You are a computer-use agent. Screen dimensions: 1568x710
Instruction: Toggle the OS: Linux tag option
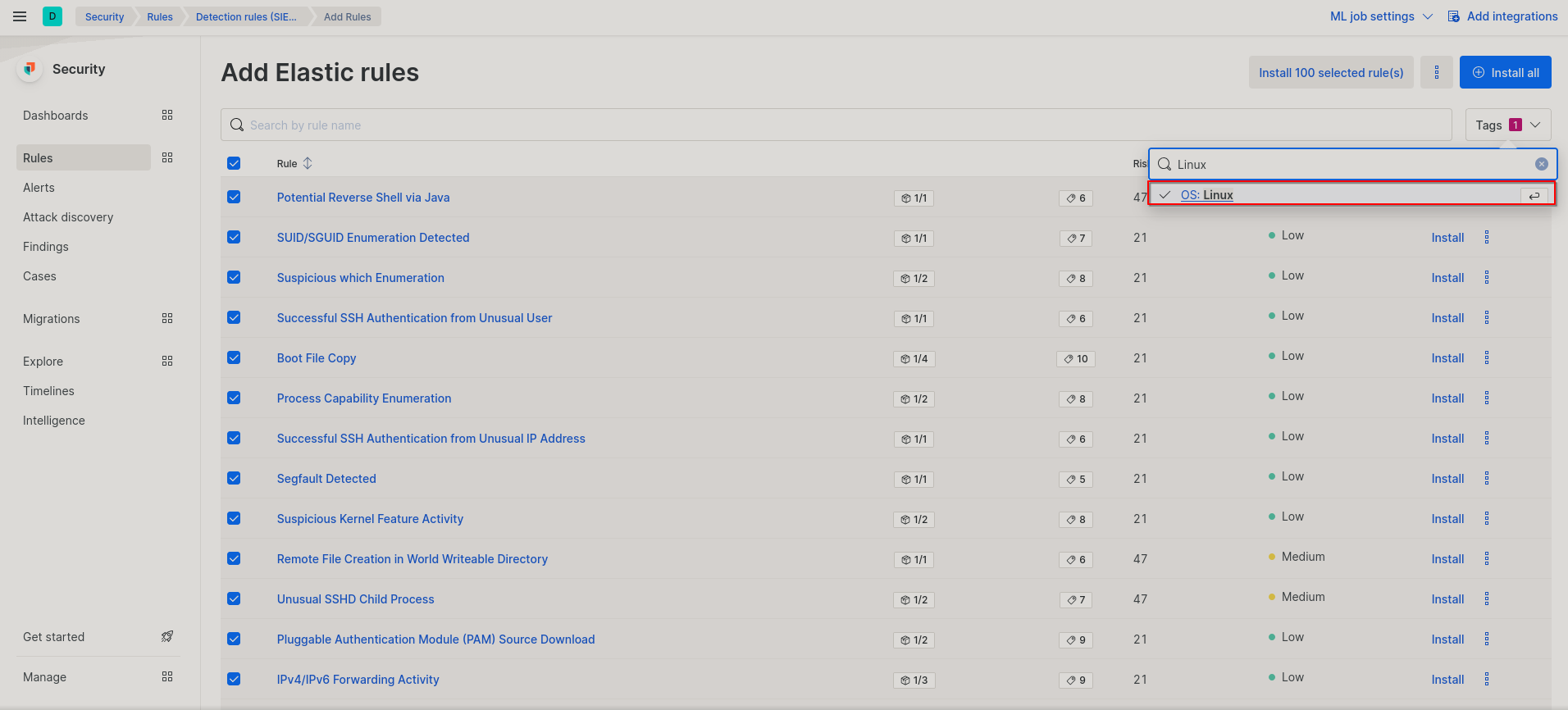(x=1351, y=195)
